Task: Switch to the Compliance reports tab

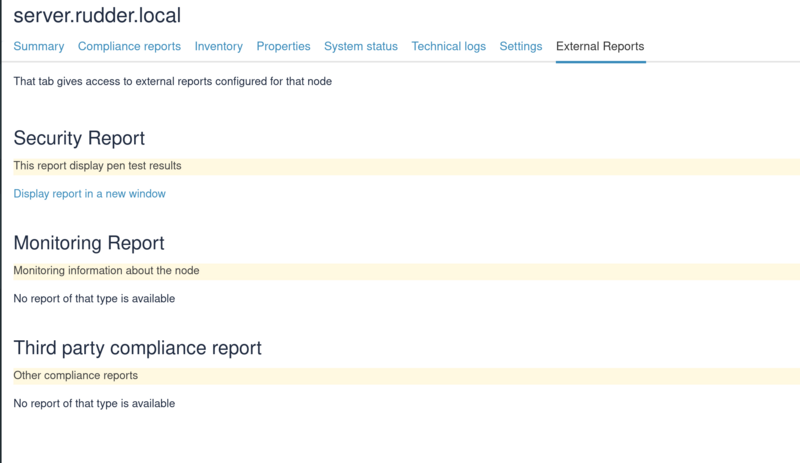Action: point(129,46)
